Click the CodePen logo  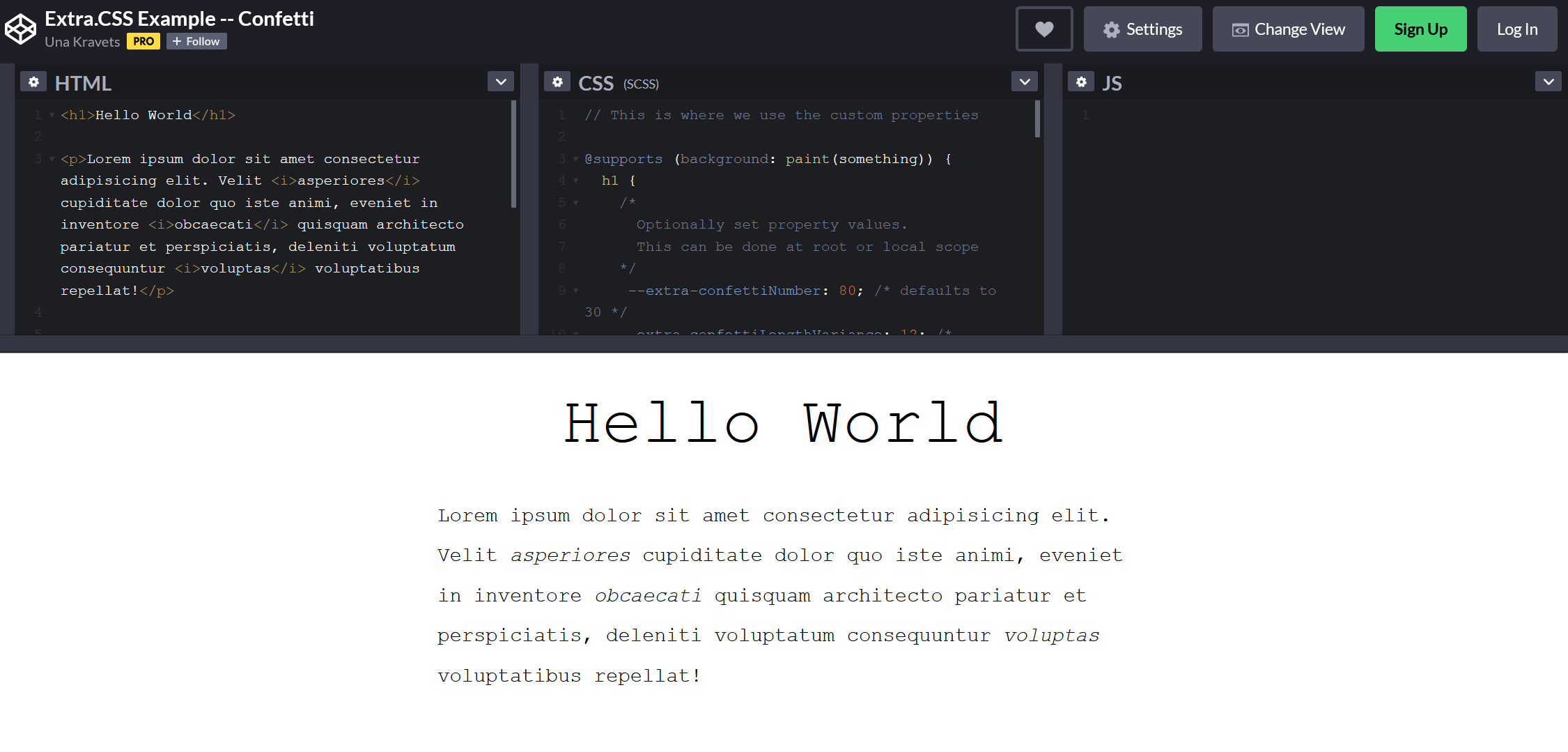pyautogui.click(x=20, y=28)
